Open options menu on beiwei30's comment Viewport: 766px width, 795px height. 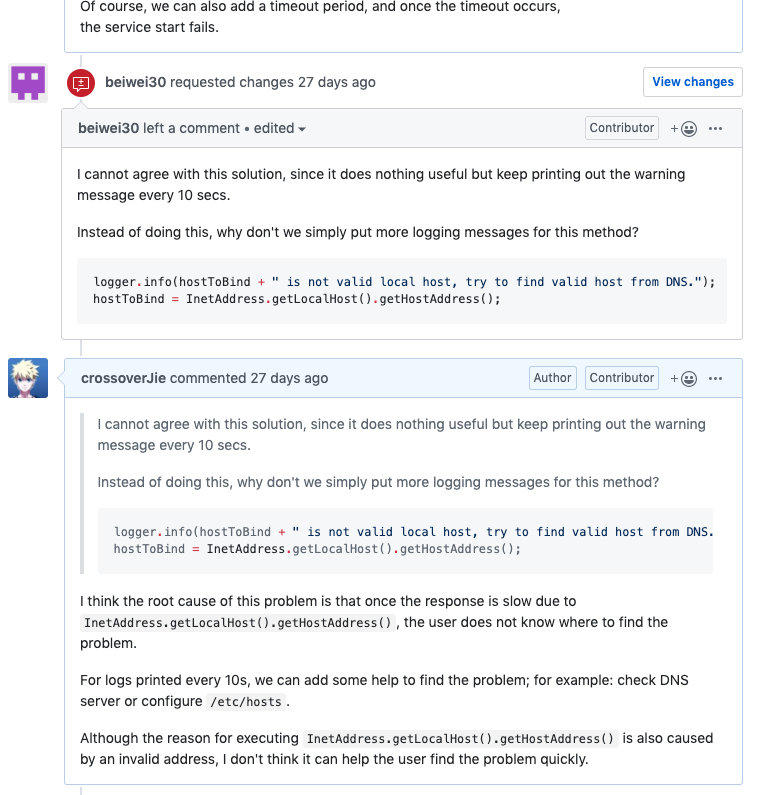pyautogui.click(x=715, y=129)
